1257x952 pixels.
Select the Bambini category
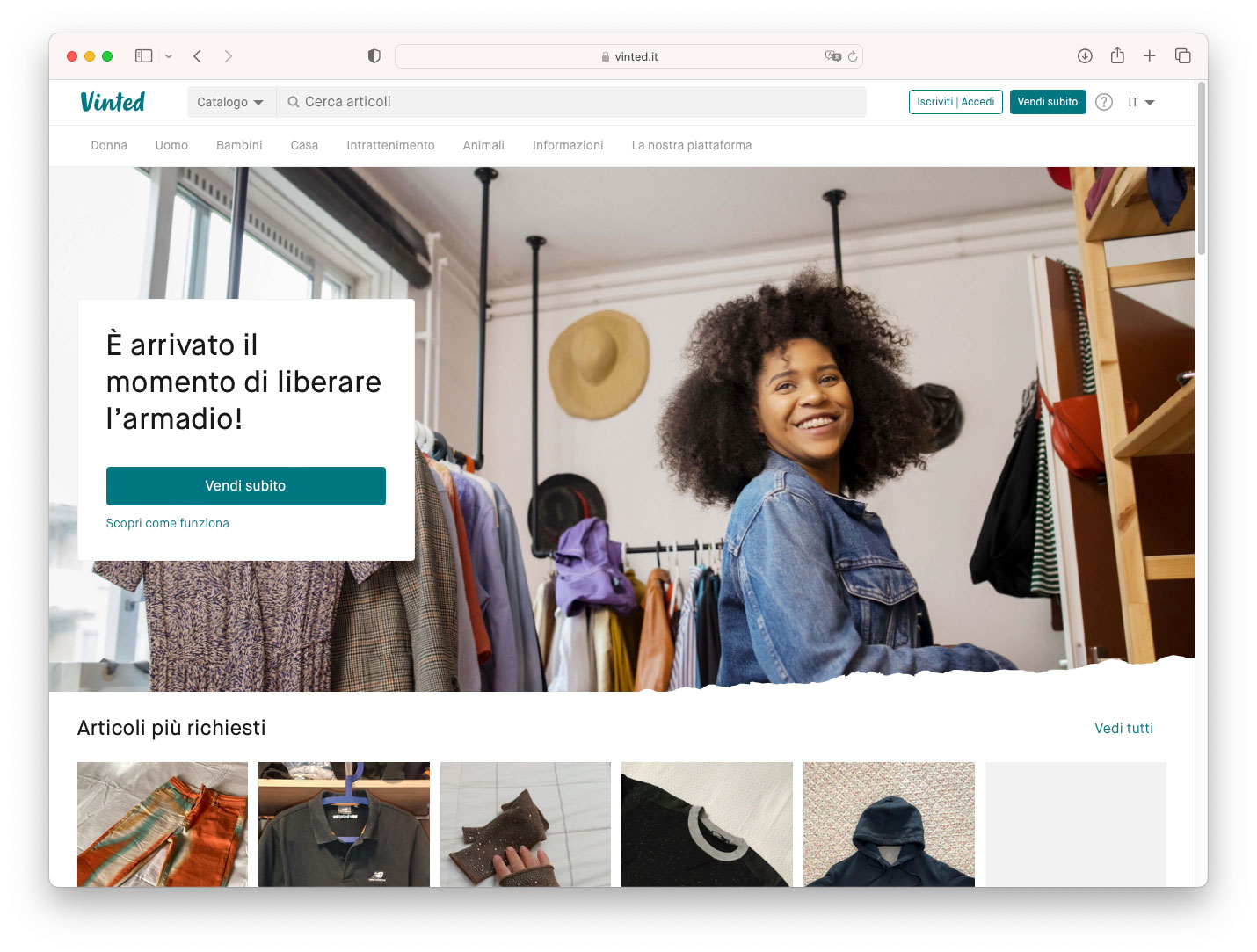[x=239, y=145]
